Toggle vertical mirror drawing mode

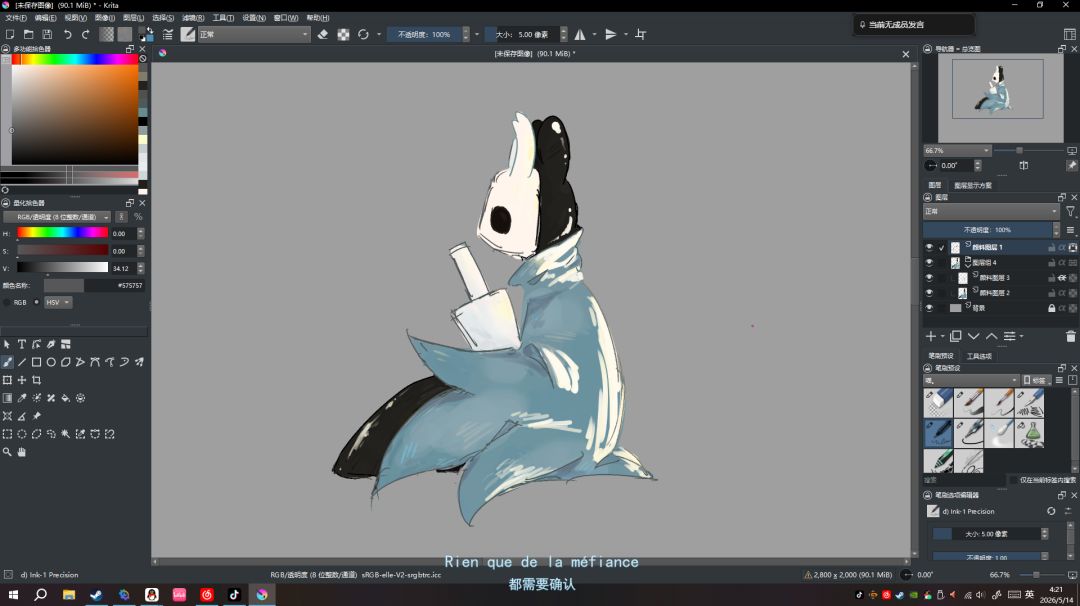click(x=610, y=34)
